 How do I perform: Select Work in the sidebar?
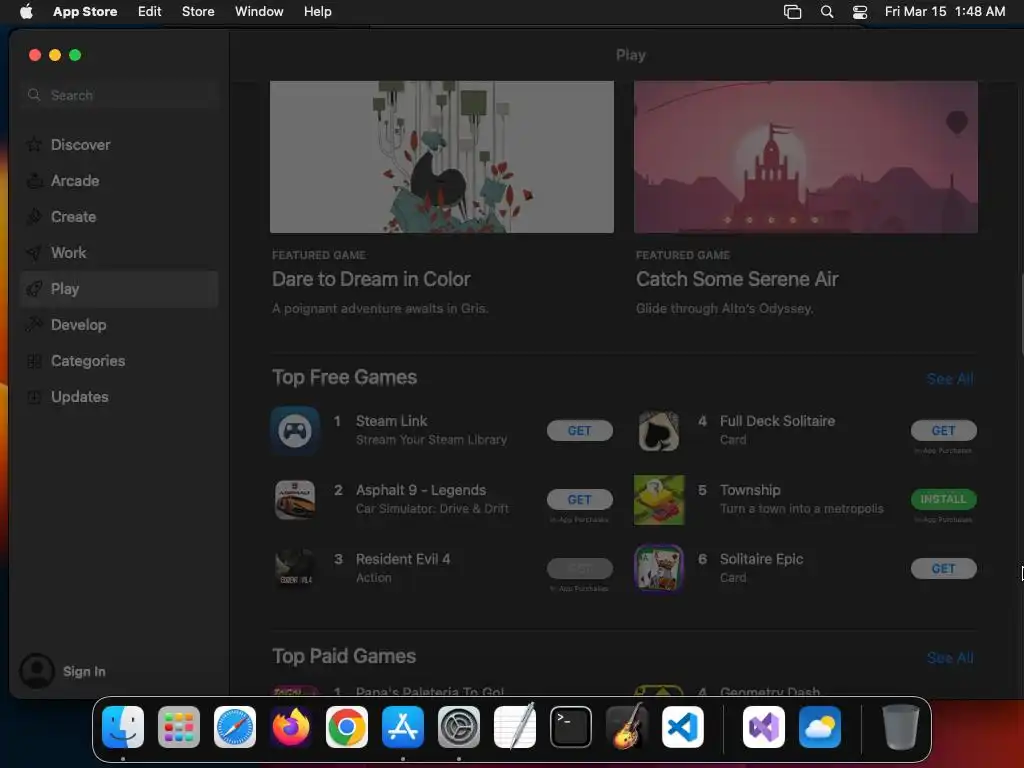tap(119, 252)
